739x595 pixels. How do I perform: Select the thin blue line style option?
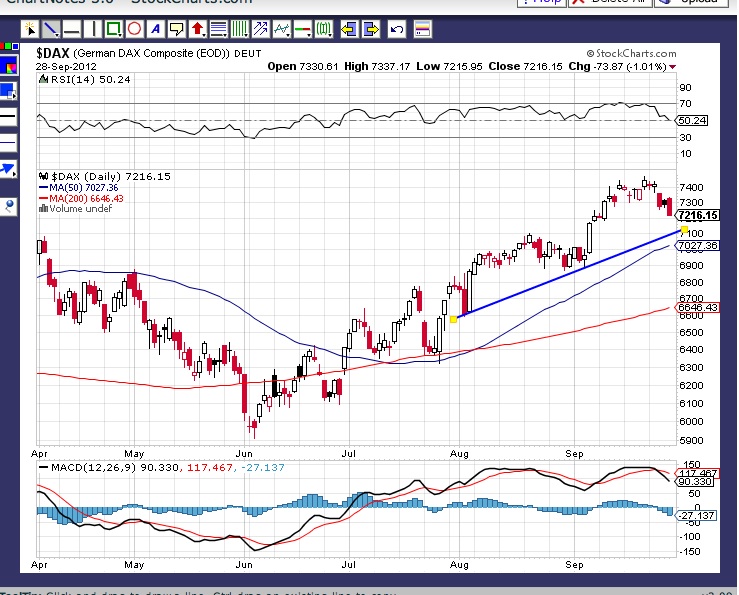click(x=8, y=142)
